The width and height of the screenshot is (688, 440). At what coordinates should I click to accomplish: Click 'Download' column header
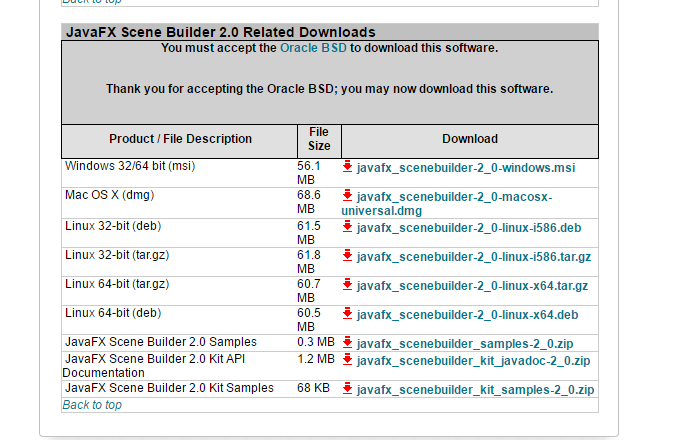[x=470, y=139]
